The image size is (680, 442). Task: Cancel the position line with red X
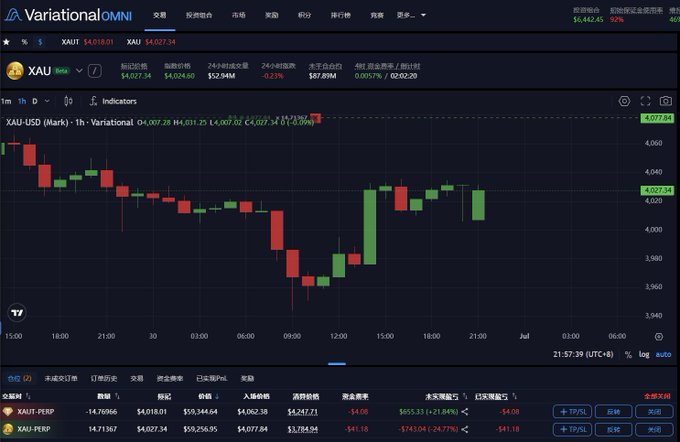[x=316, y=118]
